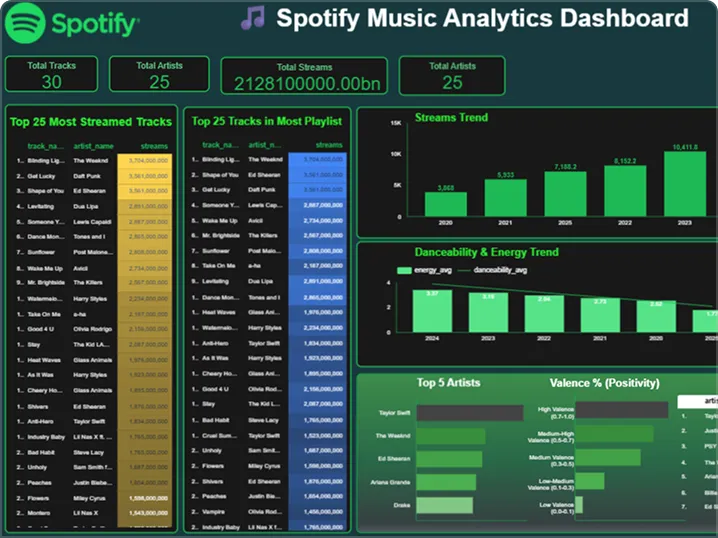The width and height of the screenshot is (718, 538).
Task: Click the danceability_avg legend entry
Action: point(493,270)
